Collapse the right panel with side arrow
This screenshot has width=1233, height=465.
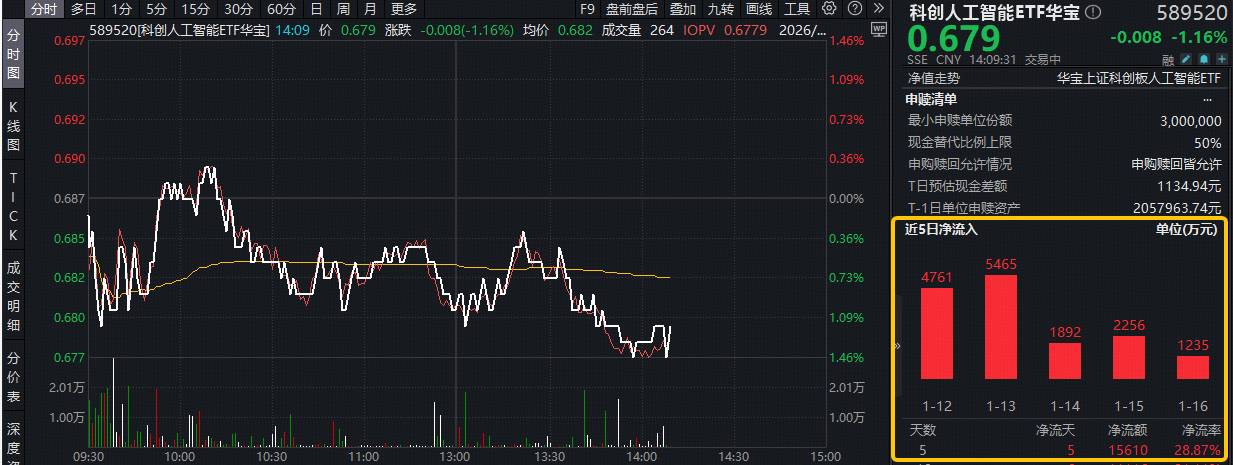pos(897,345)
